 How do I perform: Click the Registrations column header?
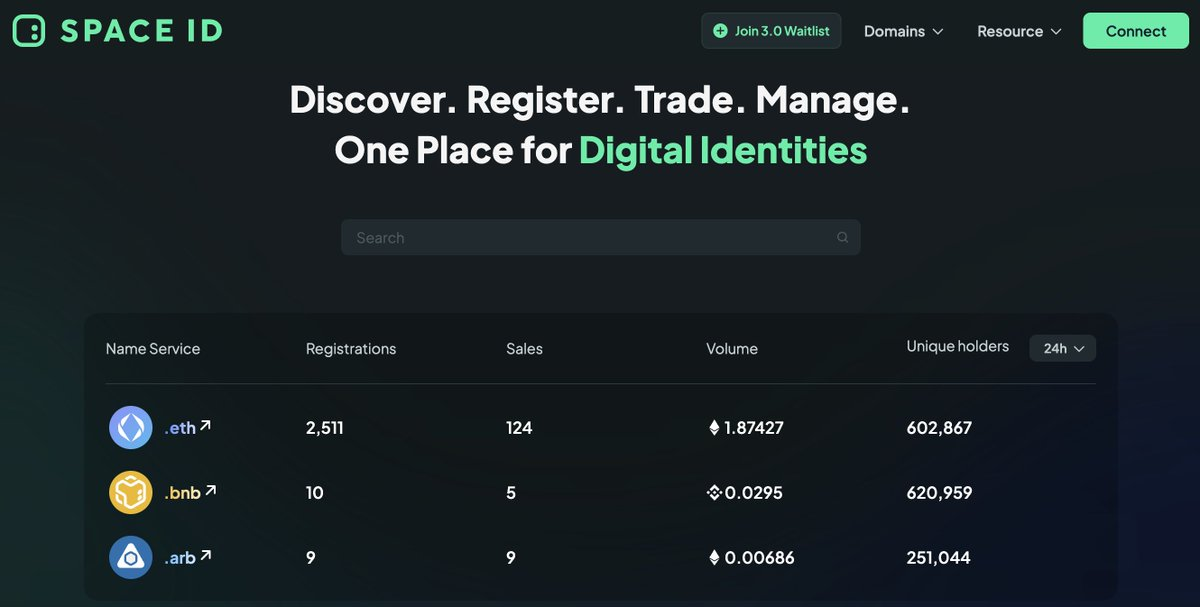click(x=351, y=349)
